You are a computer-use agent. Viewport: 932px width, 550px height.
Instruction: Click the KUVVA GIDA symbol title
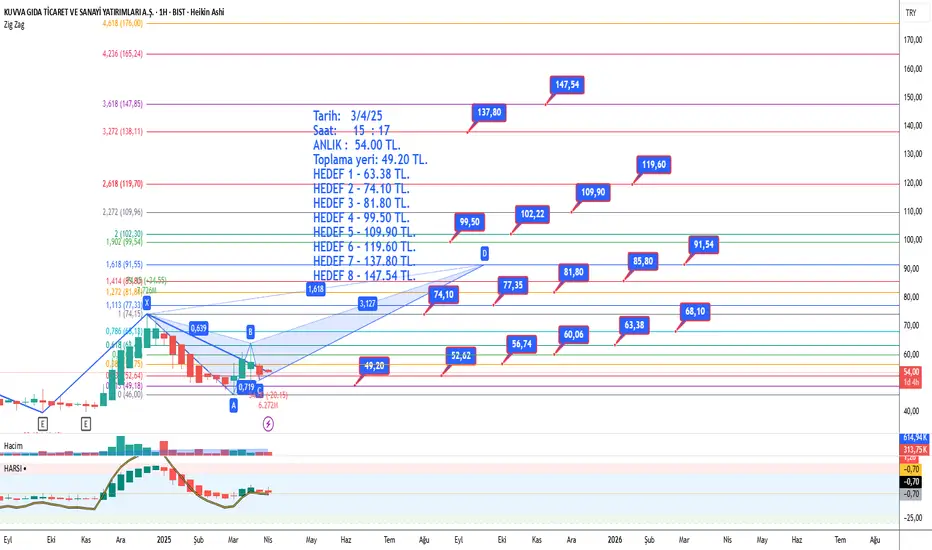pos(114,12)
